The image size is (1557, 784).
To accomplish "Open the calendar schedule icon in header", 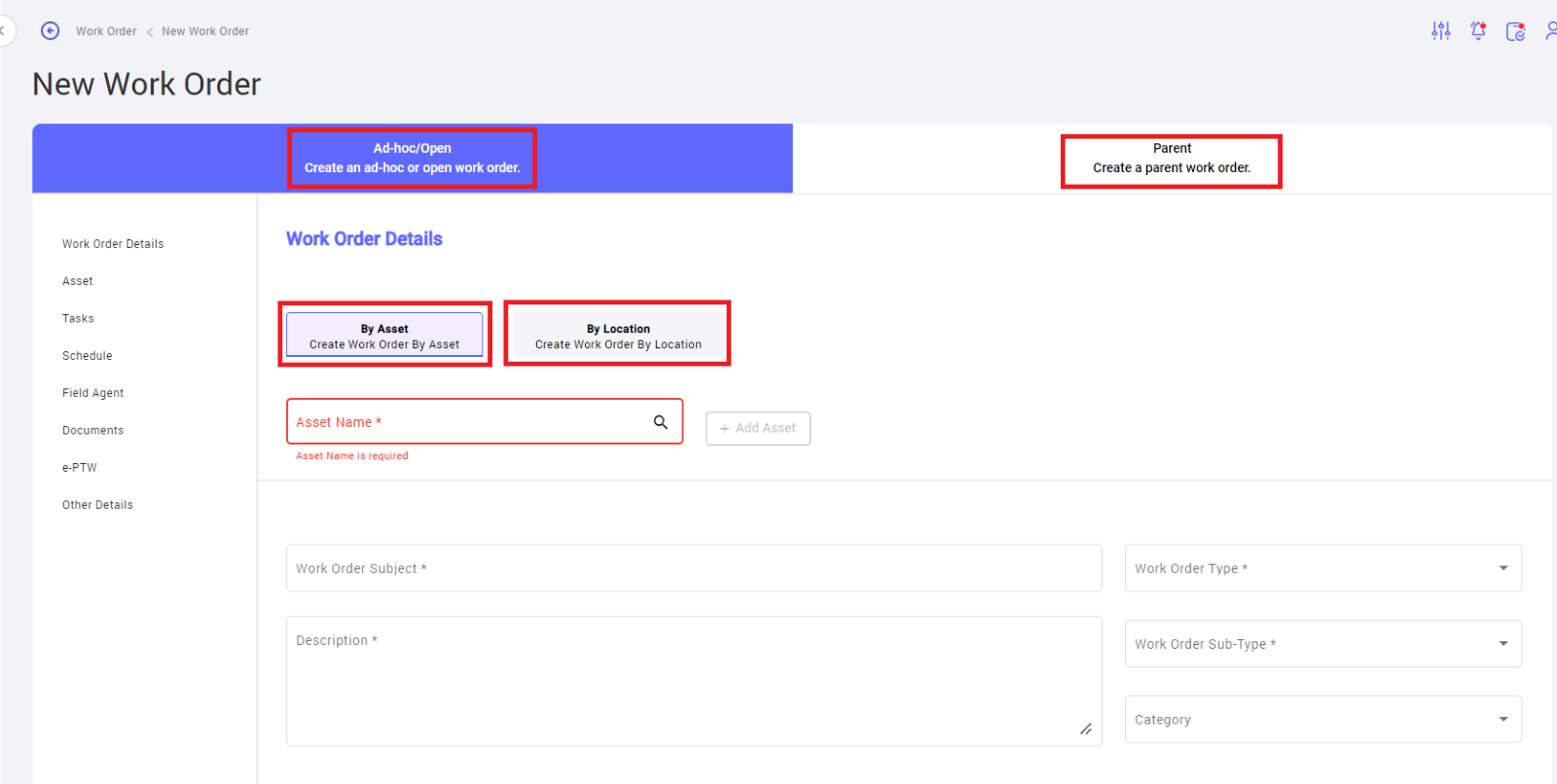I will pos(1515,31).
